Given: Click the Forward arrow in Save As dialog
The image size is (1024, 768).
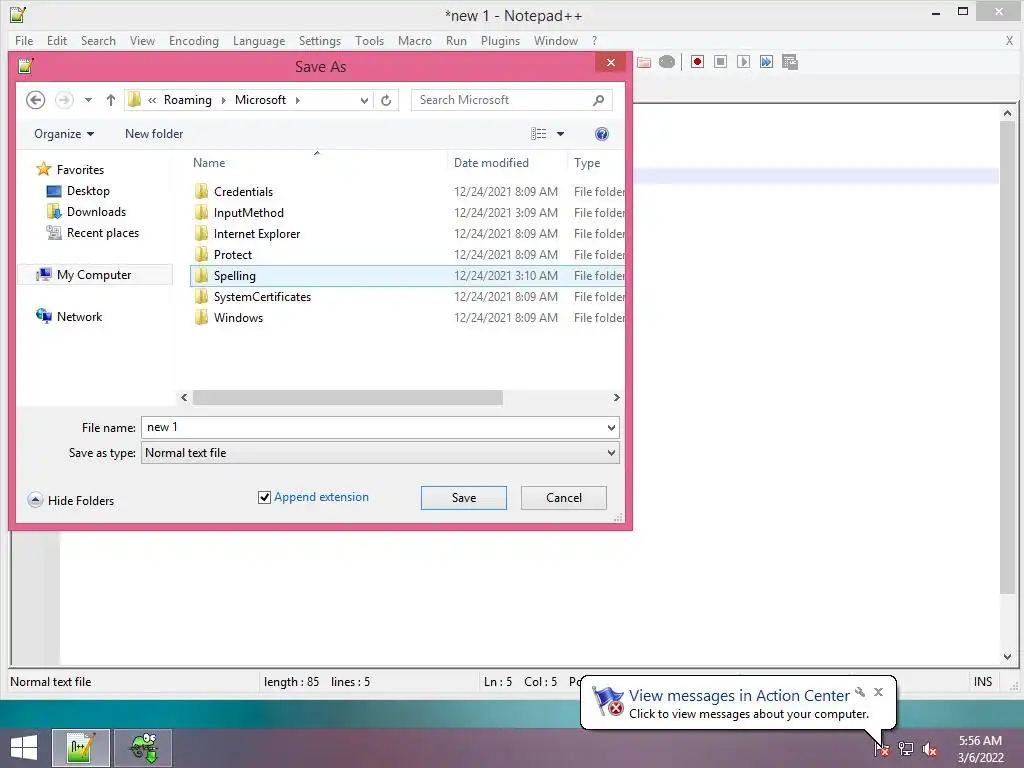Looking at the screenshot, I should click(x=64, y=100).
